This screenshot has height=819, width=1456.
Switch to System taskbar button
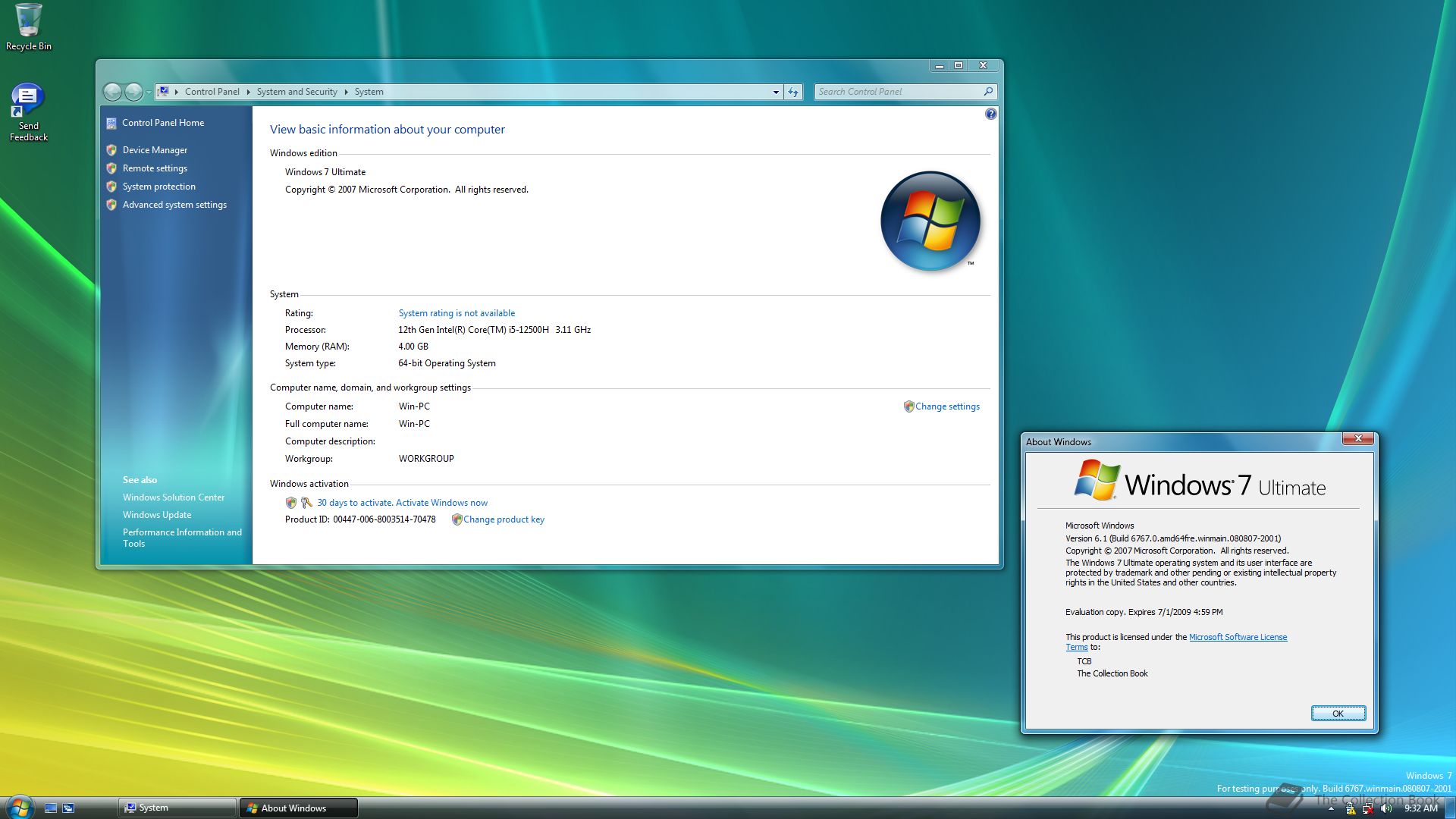click(x=177, y=808)
